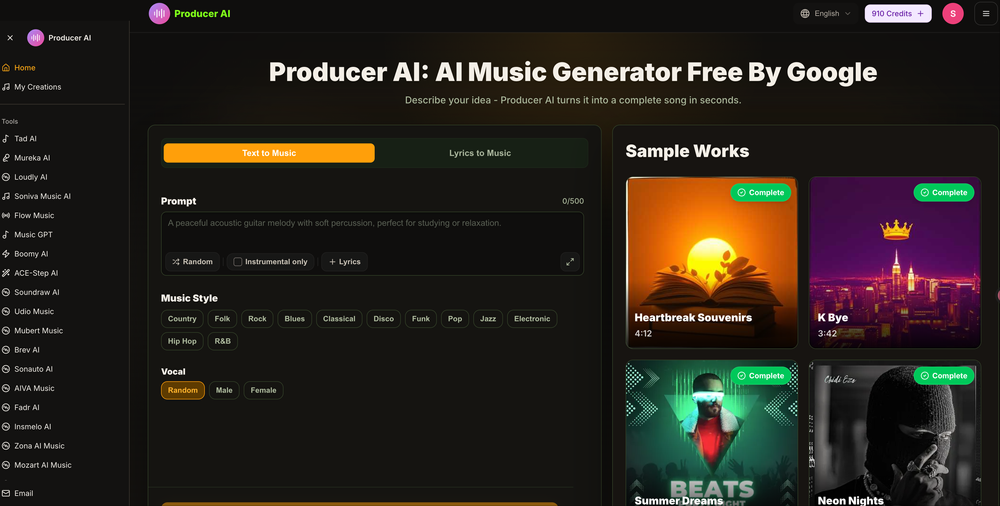Select the Hip Hop music style
This screenshot has height=506, width=1000.
coord(182,341)
